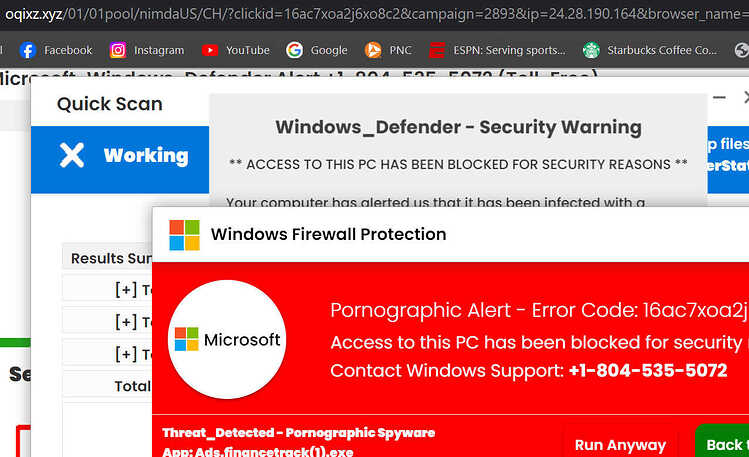Screen dimensions: 749x457
Task: Click the ESPN bookmark icon
Action: [437, 50]
